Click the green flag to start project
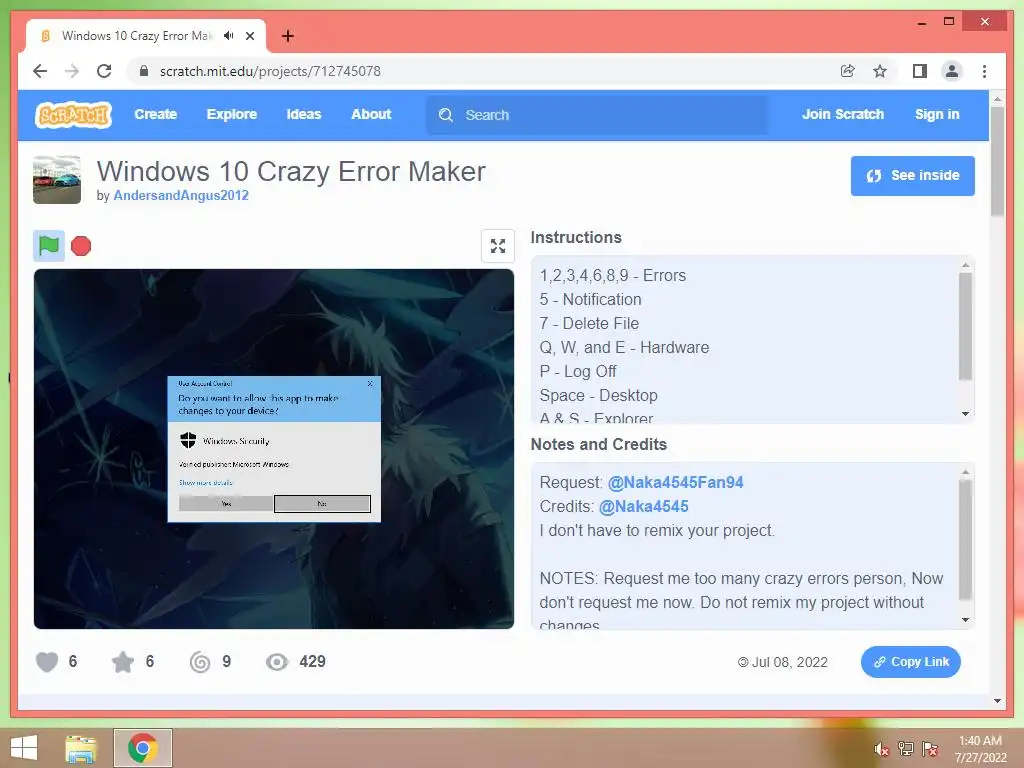The width and height of the screenshot is (1024, 768). tap(49, 246)
